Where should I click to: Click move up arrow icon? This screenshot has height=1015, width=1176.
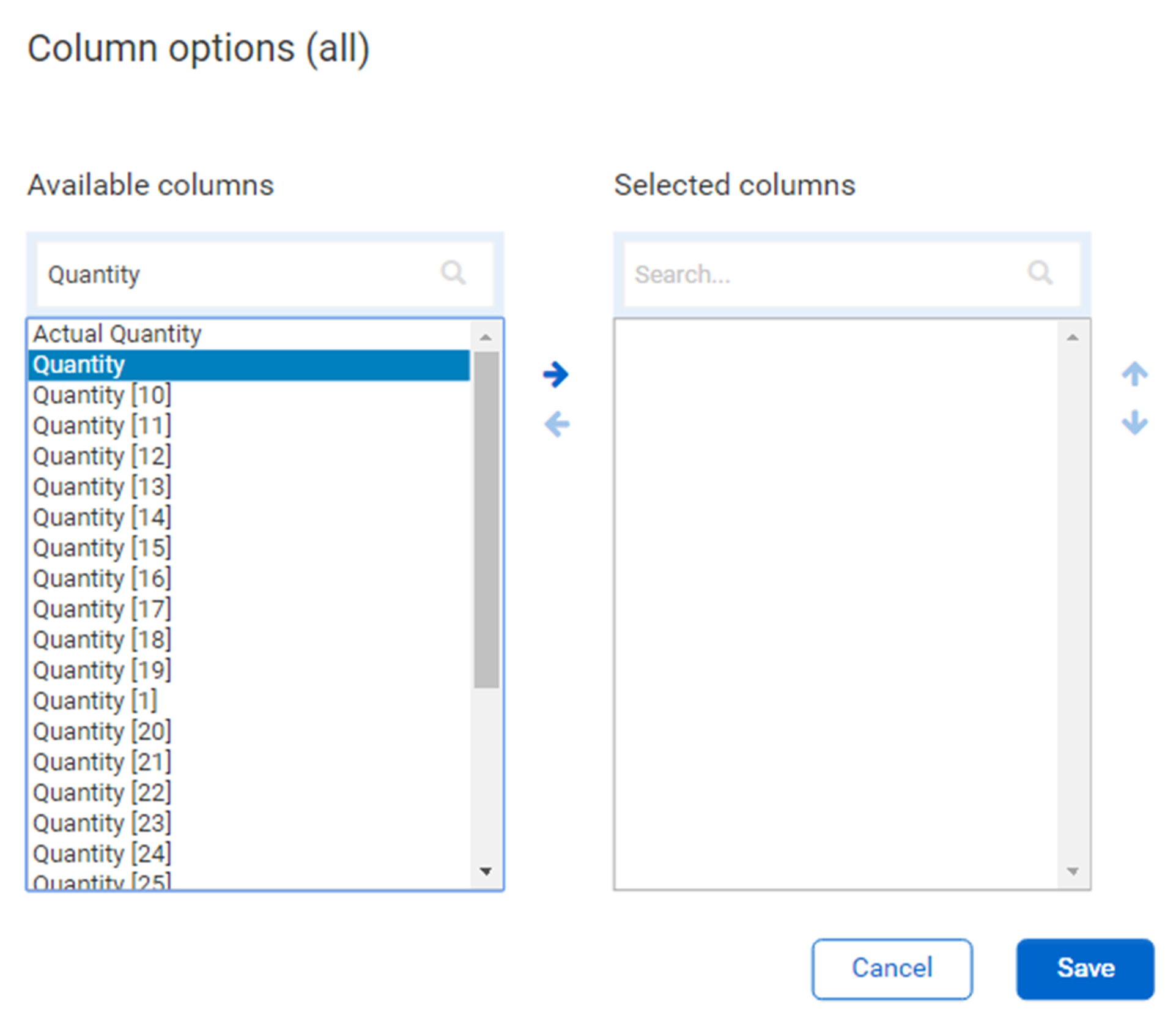pos(1134,374)
